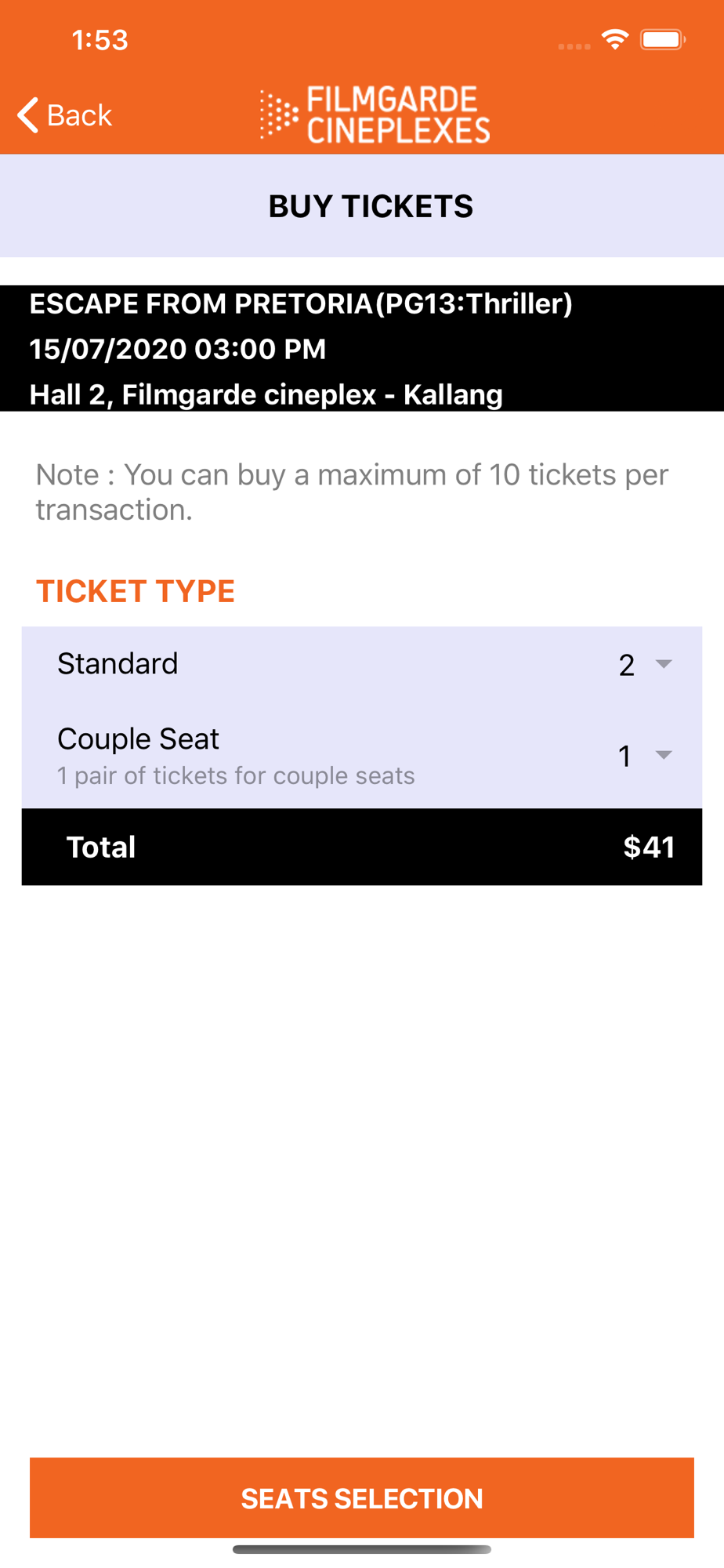Open the Couple Seat quantity dropdown arrow

pyautogui.click(x=664, y=755)
